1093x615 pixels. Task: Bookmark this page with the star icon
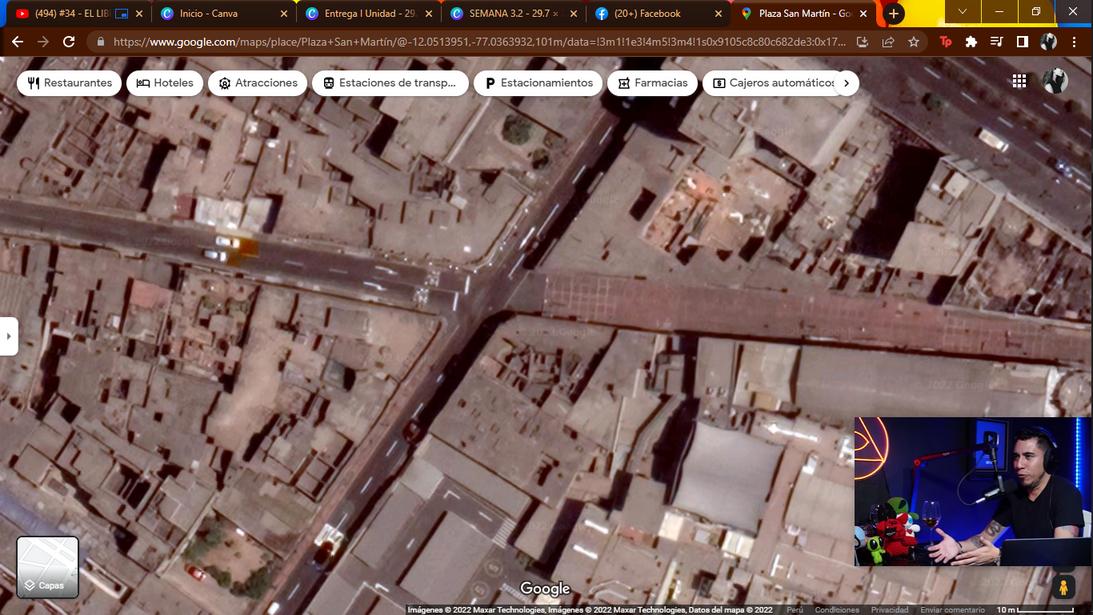913,42
